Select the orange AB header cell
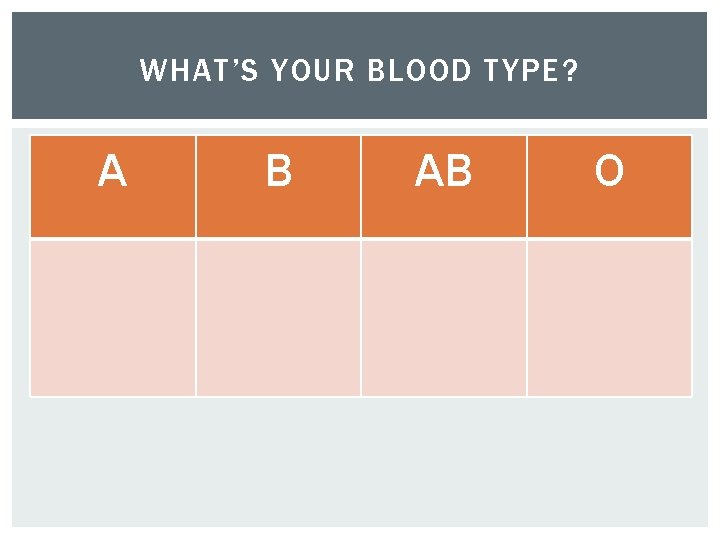The width and height of the screenshot is (720, 540). coord(444,186)
